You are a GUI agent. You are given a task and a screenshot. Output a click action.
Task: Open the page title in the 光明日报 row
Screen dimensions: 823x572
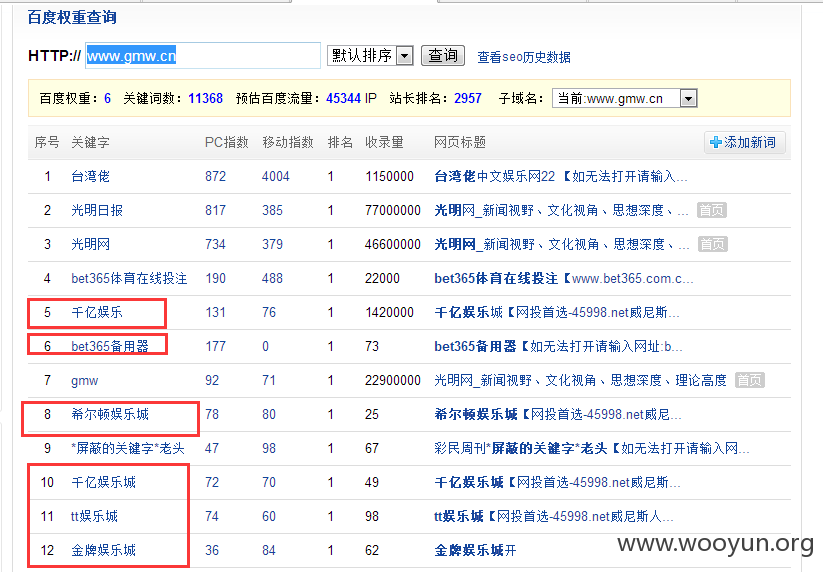[x=561, y=210]
